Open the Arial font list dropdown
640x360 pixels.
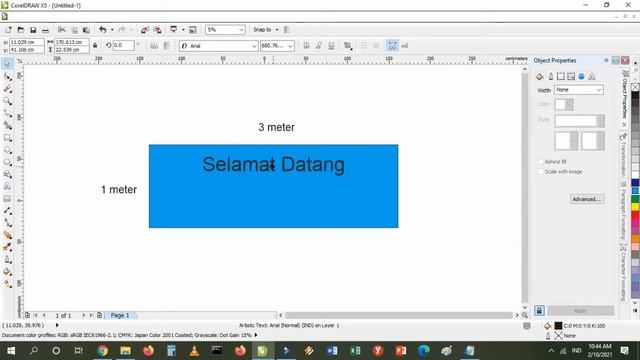(x=254, y=46)
